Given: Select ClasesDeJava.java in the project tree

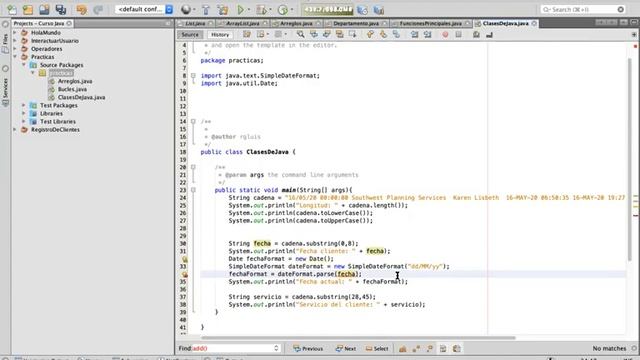Looking at the screenshot, I should tap(82, 98).
